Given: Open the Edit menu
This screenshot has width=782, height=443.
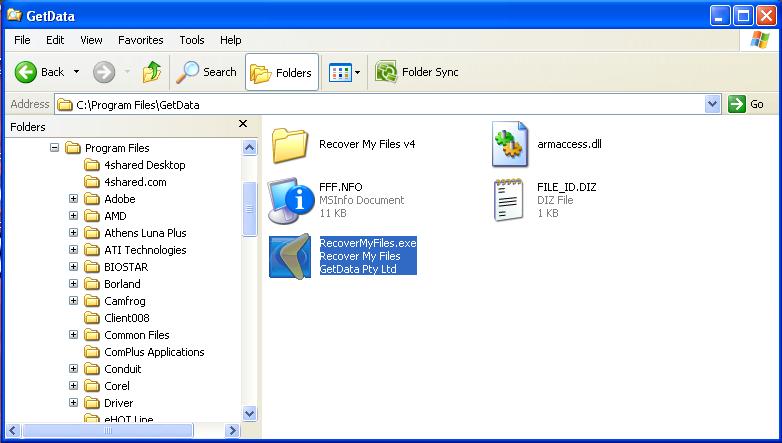Looking at the screenshot, I should click(55, 40).
